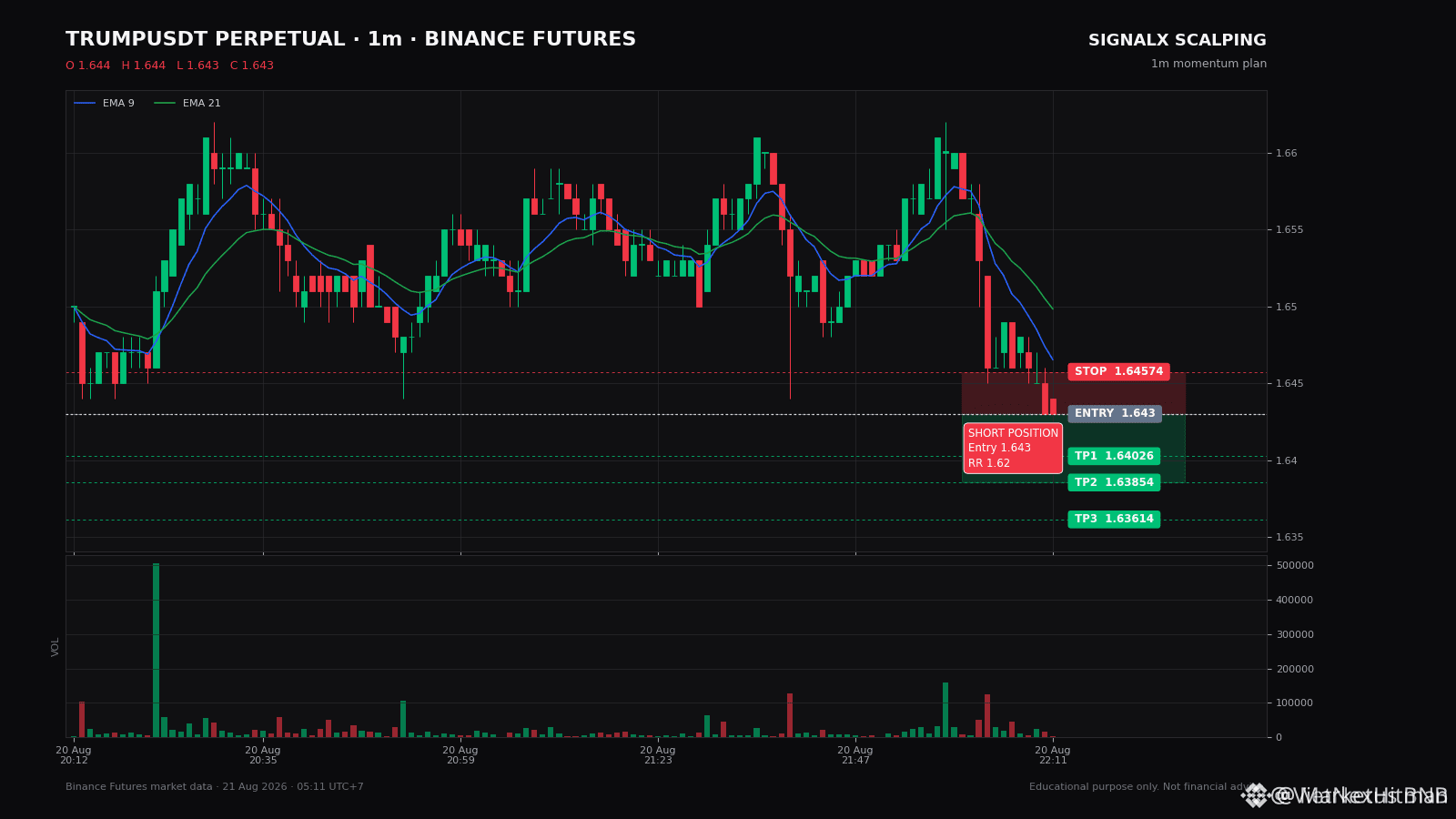Click the red stop-loss zone rectangle
Screen dimensions: 1456x819
tap(1074, 393)
